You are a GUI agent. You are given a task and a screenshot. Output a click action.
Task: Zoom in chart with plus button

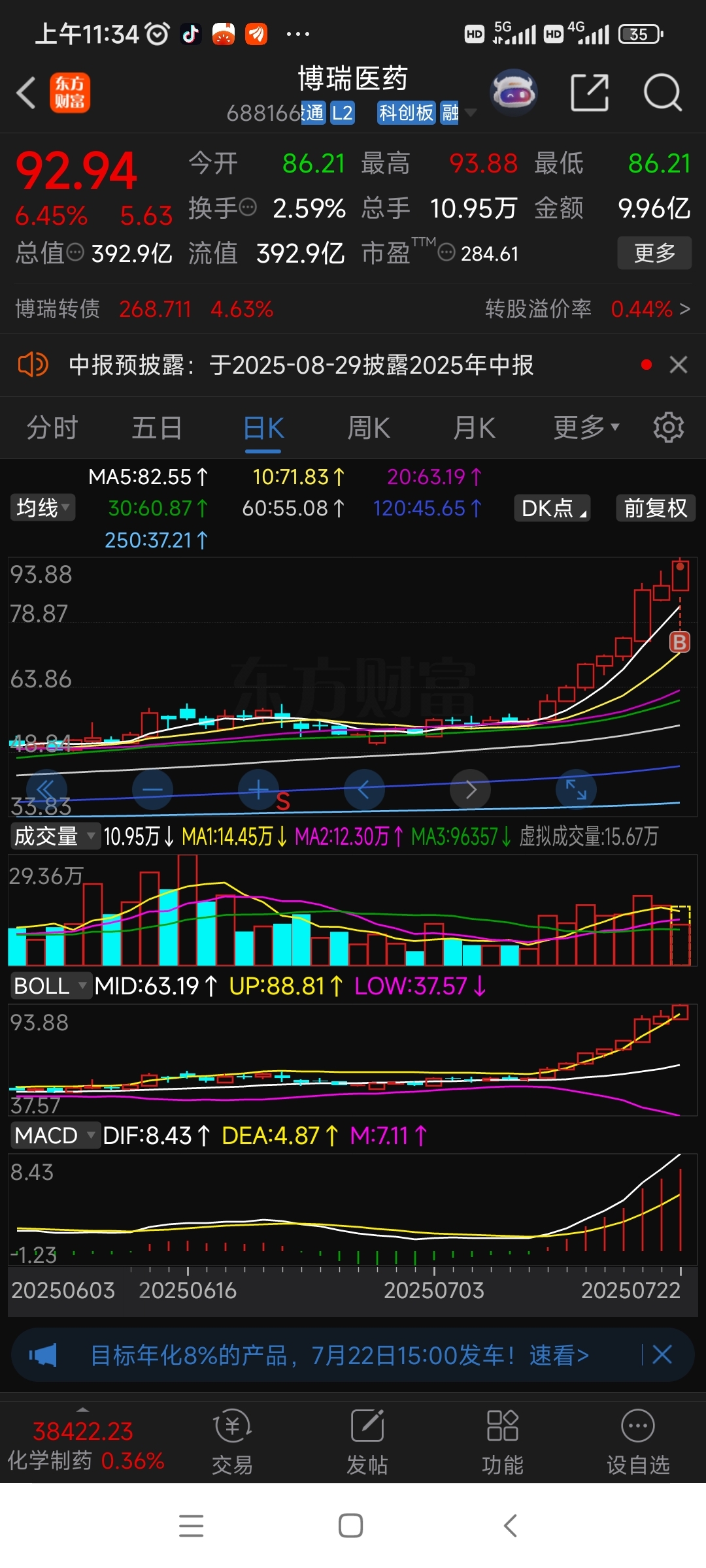coord(258,790)
